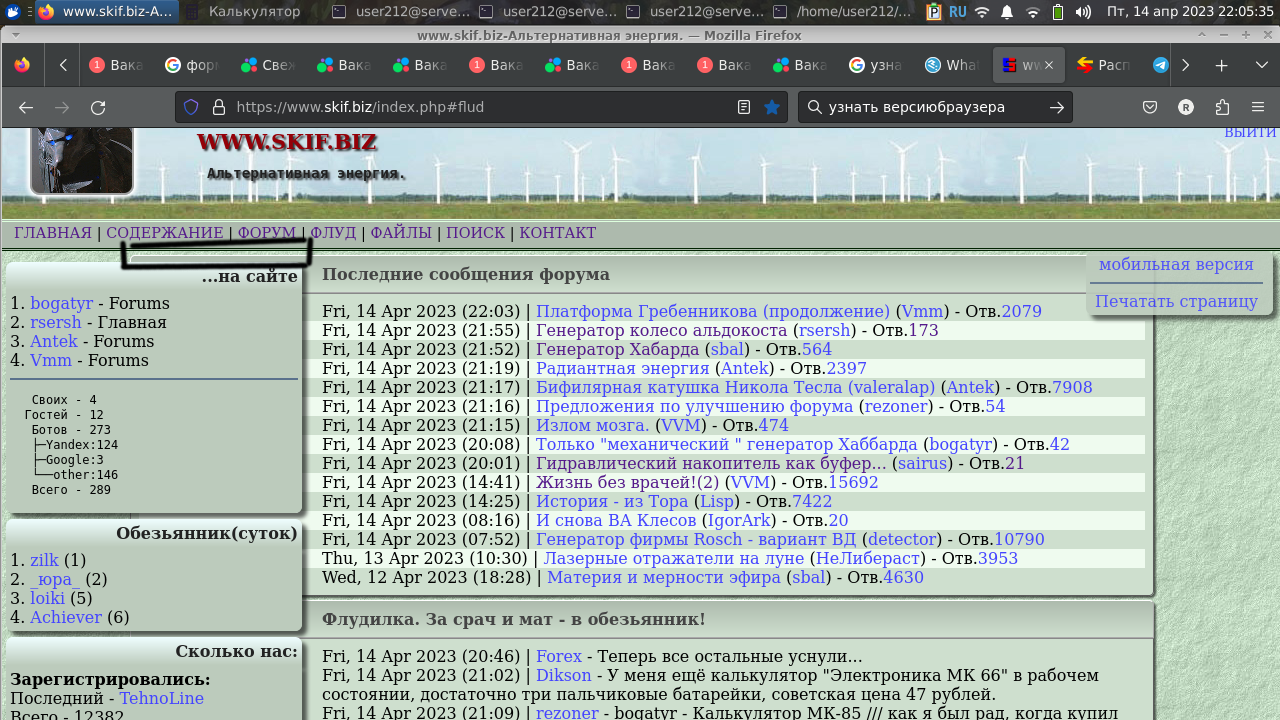
Task: Open the ПОИСК site menu item
Action: 475,233
